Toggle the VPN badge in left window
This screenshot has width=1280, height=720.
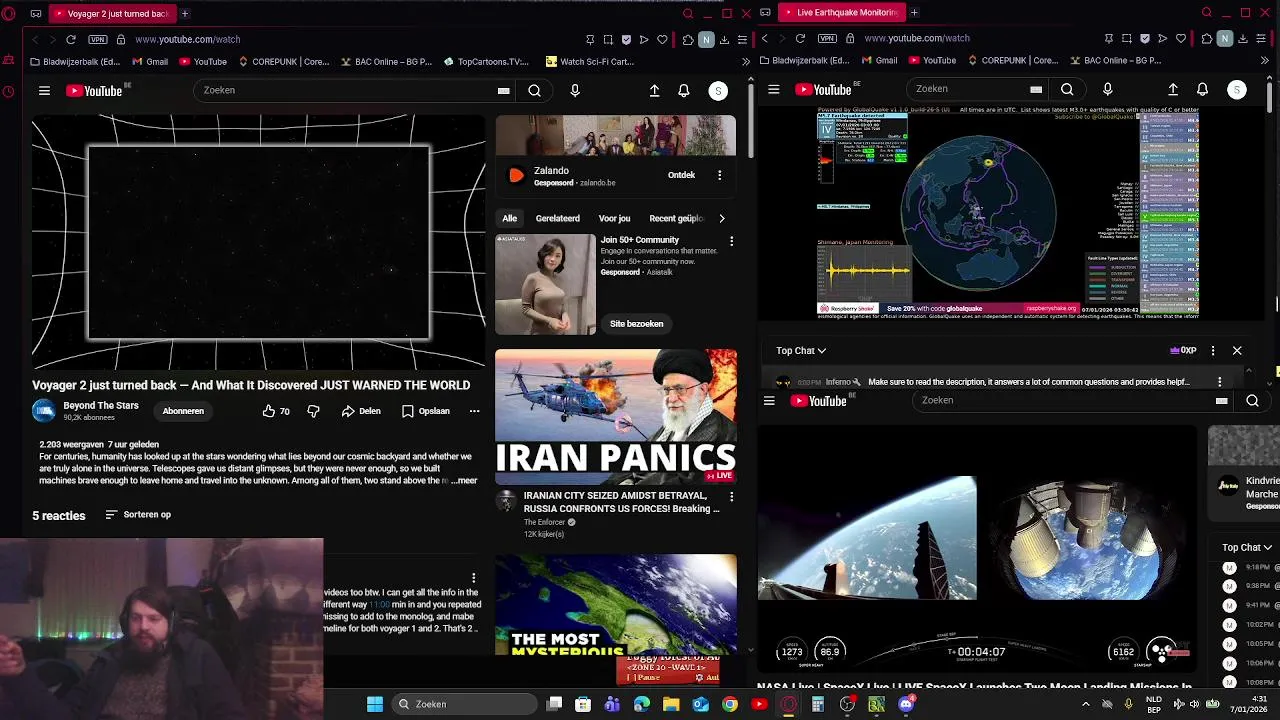(x=97, y=39)
